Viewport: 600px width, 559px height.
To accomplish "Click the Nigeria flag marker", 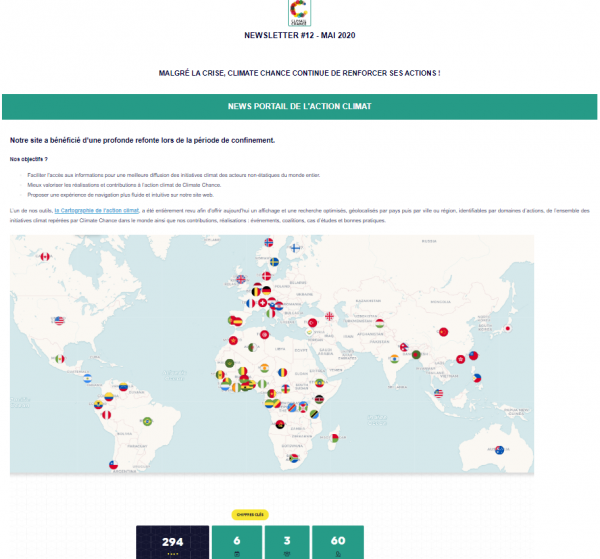I will pos(262,384).
